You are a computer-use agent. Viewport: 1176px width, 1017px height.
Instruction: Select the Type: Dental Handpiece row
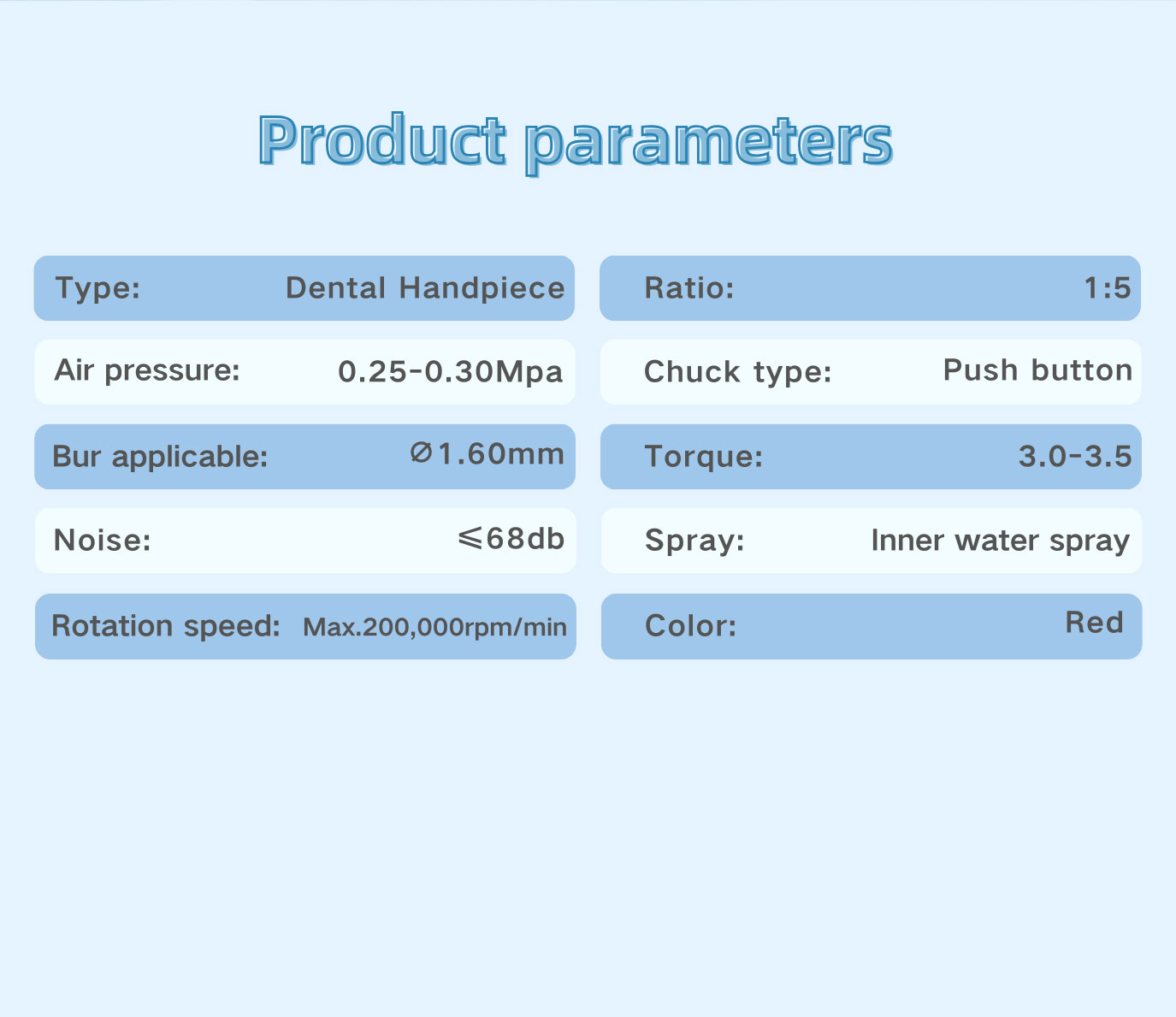[x=304, y=288]
